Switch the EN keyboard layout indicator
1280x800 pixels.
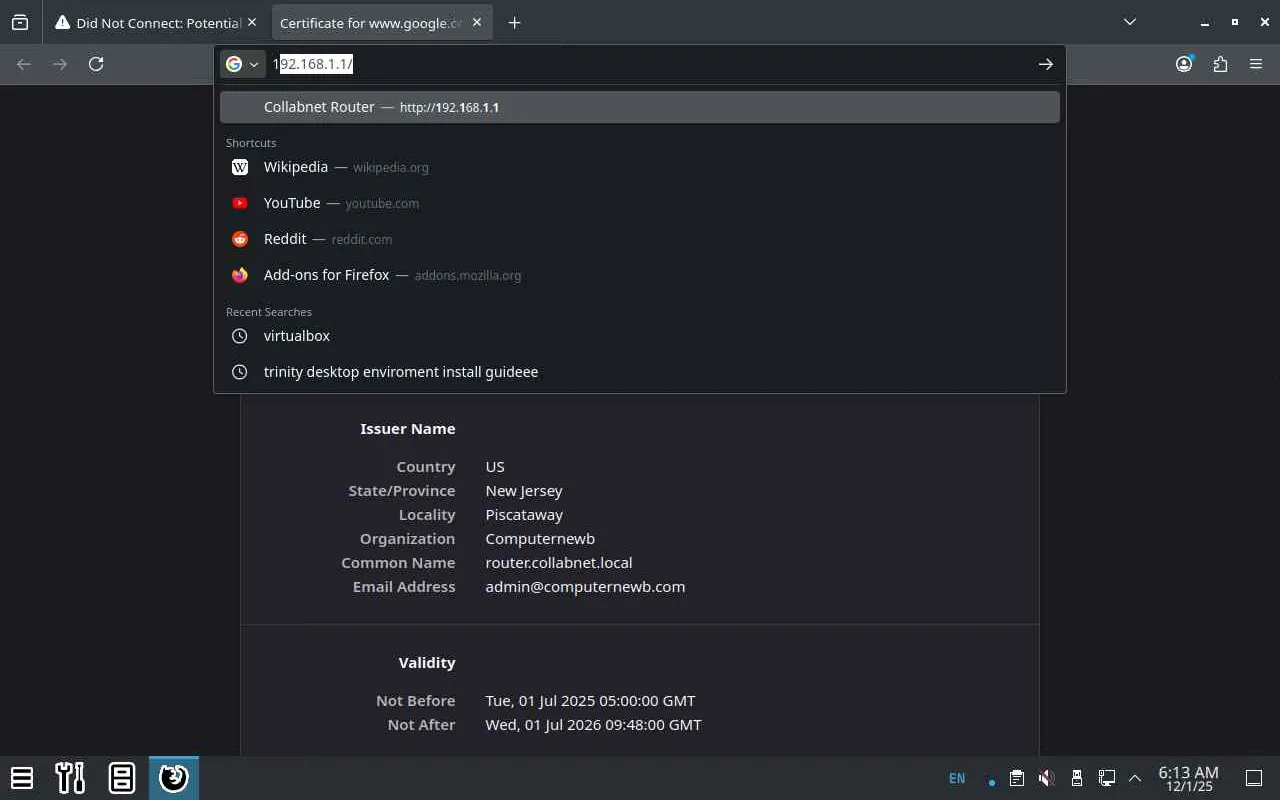pos(957,778)
